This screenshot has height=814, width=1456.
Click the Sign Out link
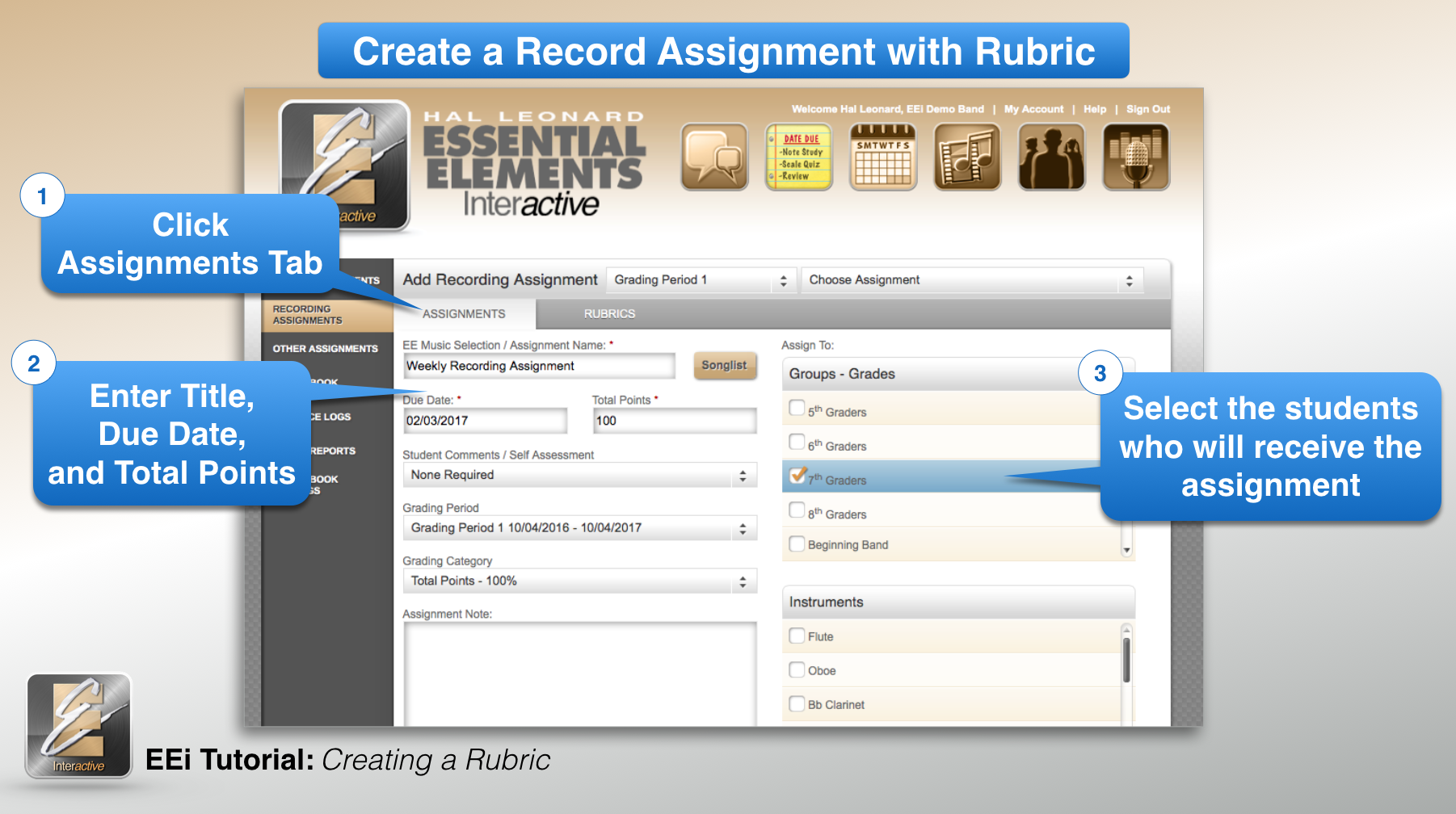tap(1148, 109)
